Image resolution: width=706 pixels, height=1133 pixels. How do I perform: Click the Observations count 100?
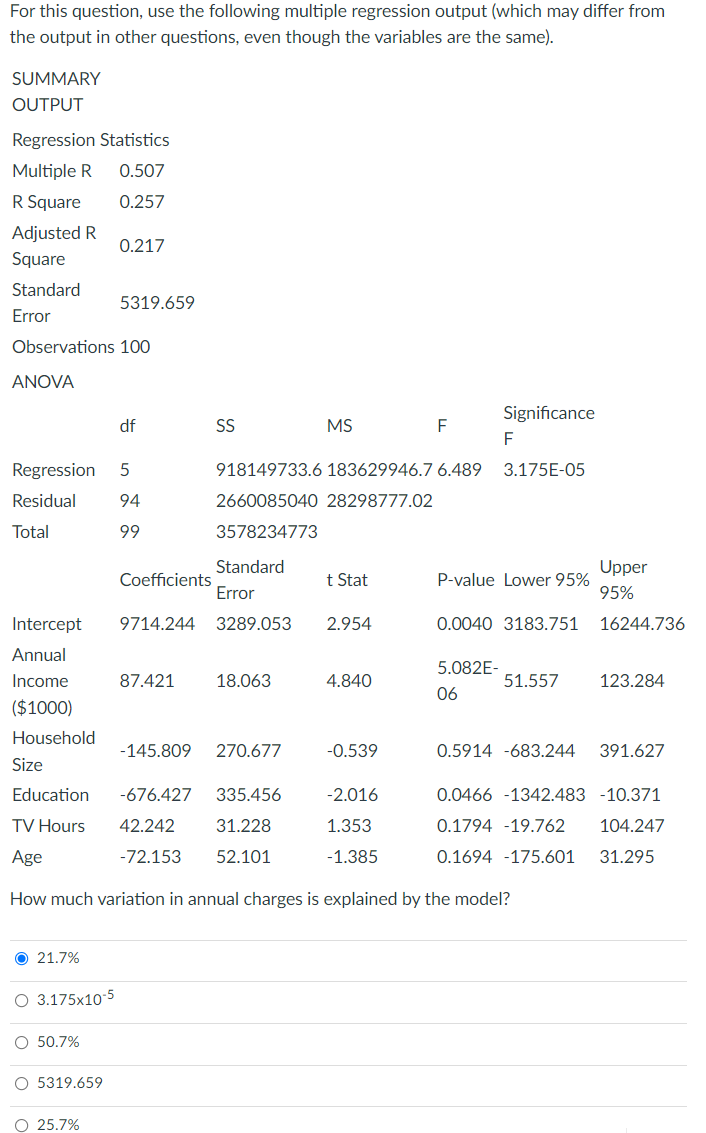click(x=136, y=347)
